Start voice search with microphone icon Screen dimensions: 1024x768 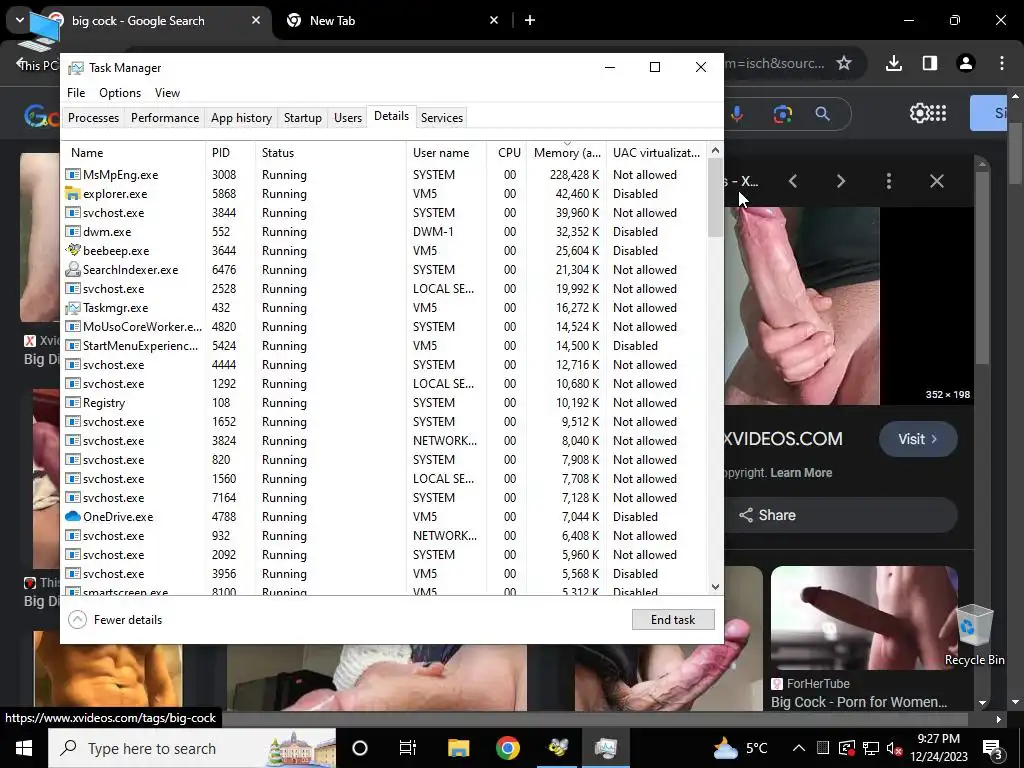(737, 114)
